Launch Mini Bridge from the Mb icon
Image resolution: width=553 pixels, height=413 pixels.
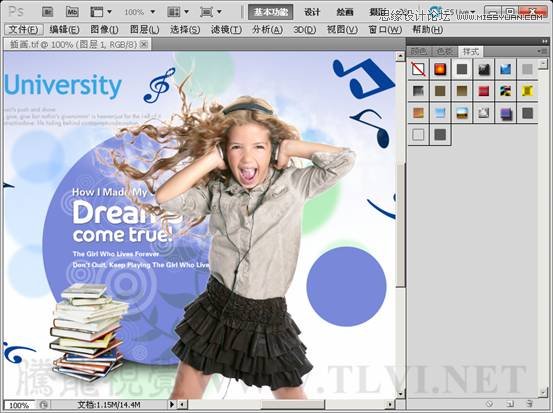[x=72, y=12]
